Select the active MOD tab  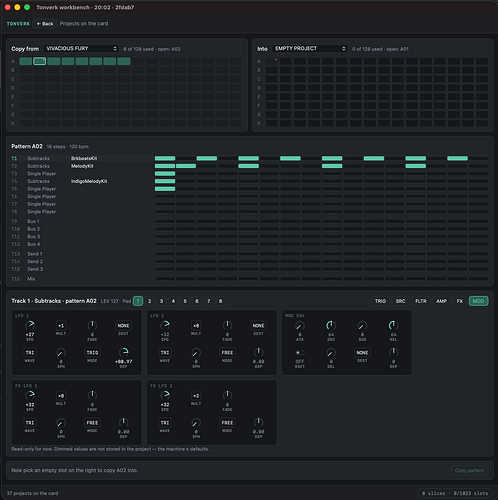478,301
